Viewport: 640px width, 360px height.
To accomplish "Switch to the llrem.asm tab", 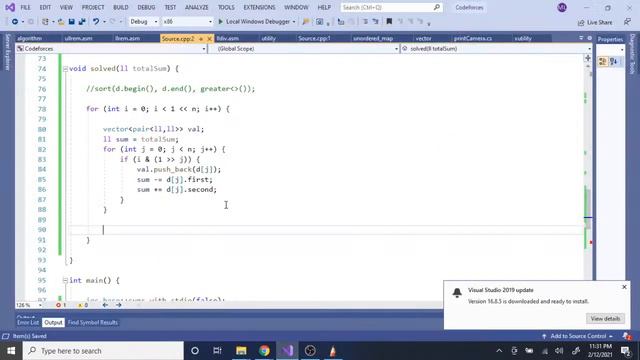I will (128, 38).
